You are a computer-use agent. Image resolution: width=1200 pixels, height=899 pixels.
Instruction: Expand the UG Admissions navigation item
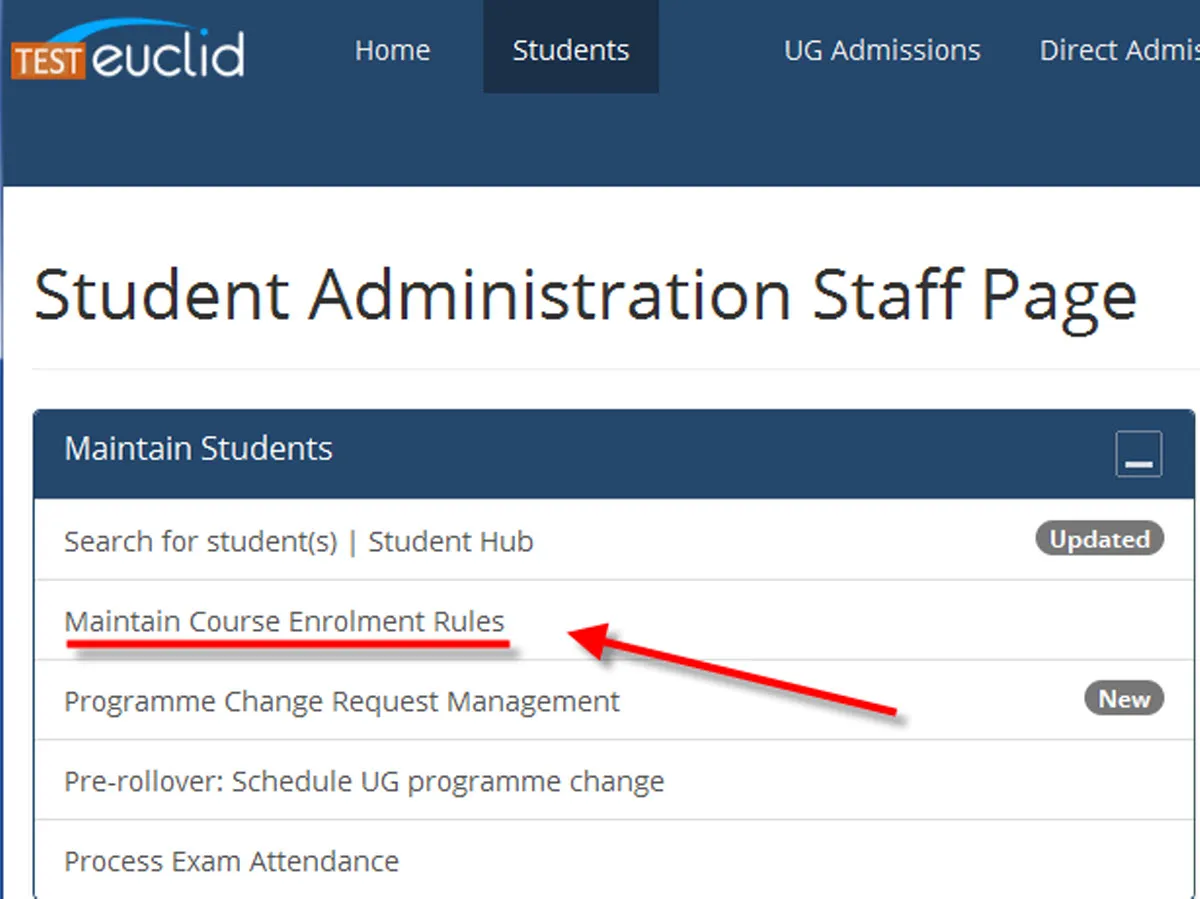(882, 50)
